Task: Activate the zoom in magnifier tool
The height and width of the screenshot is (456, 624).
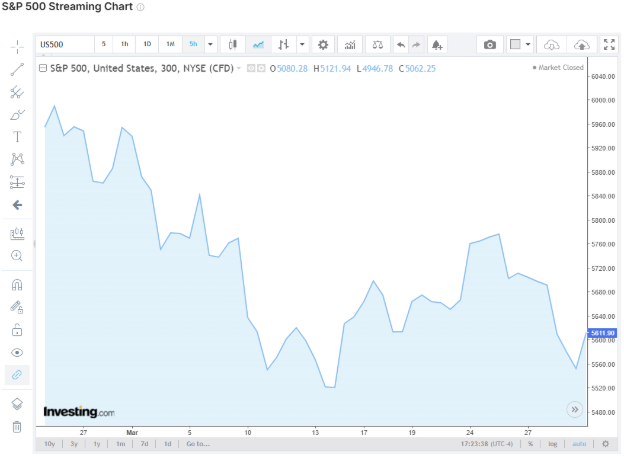Action: pos(17,255)
